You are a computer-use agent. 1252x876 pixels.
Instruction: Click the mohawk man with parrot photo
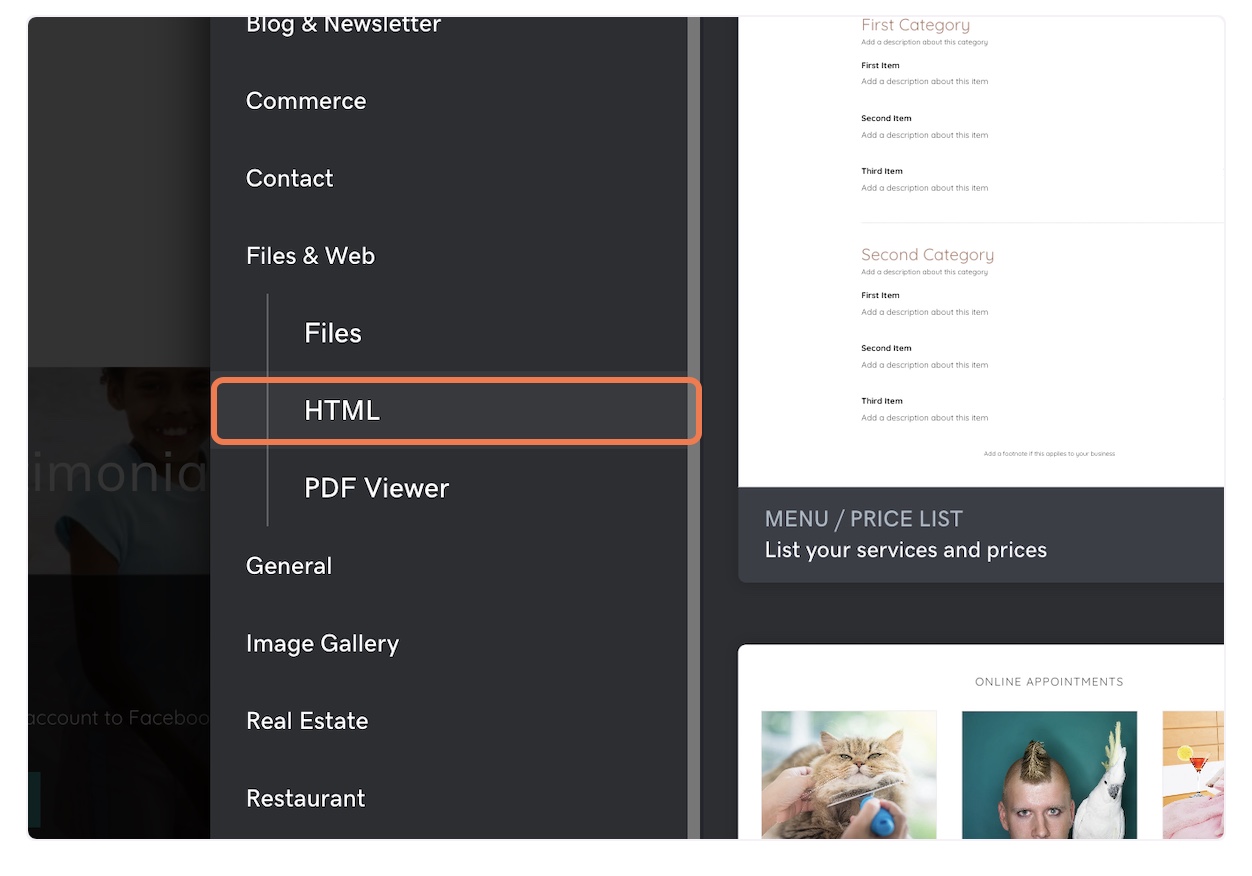pyautogui.click(x=1049, y=775)
